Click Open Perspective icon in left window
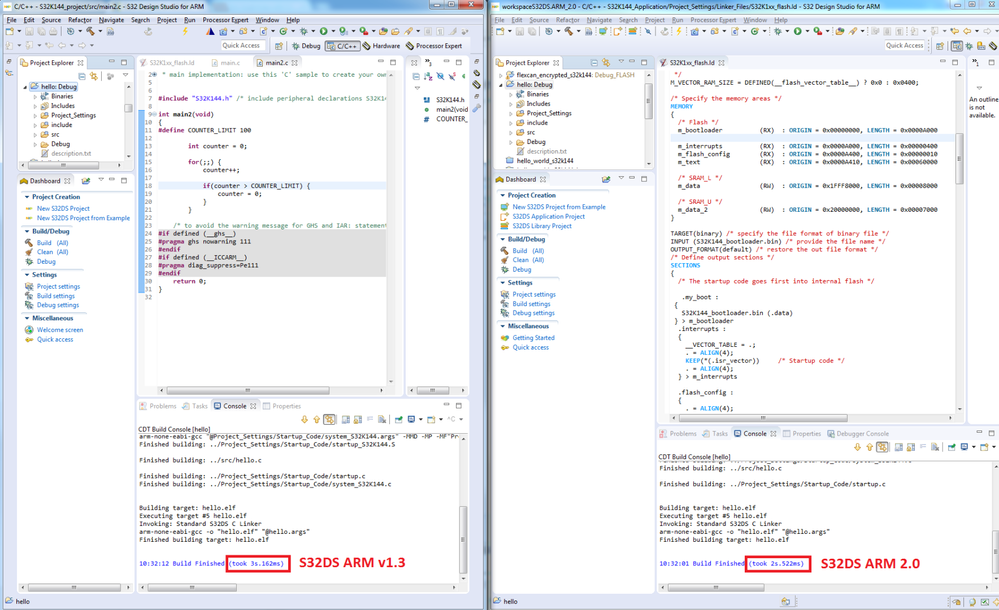 pos(279,46)
